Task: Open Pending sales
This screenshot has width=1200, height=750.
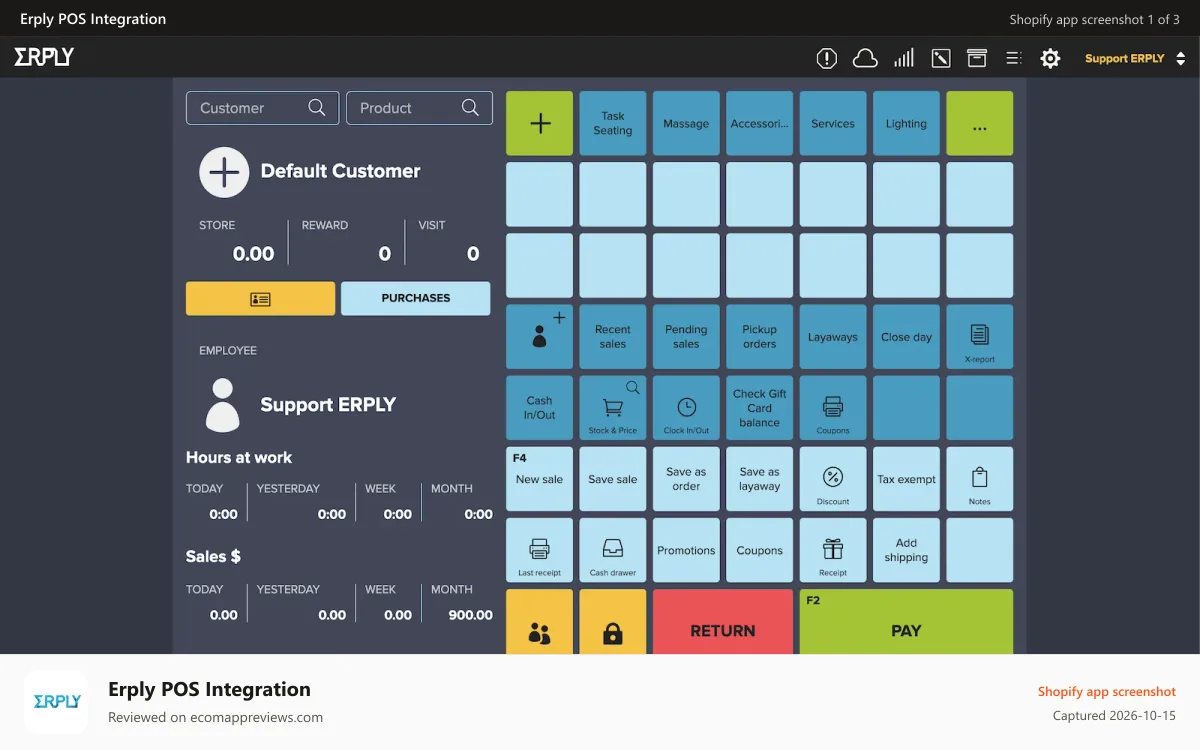Action: [686, 337]
